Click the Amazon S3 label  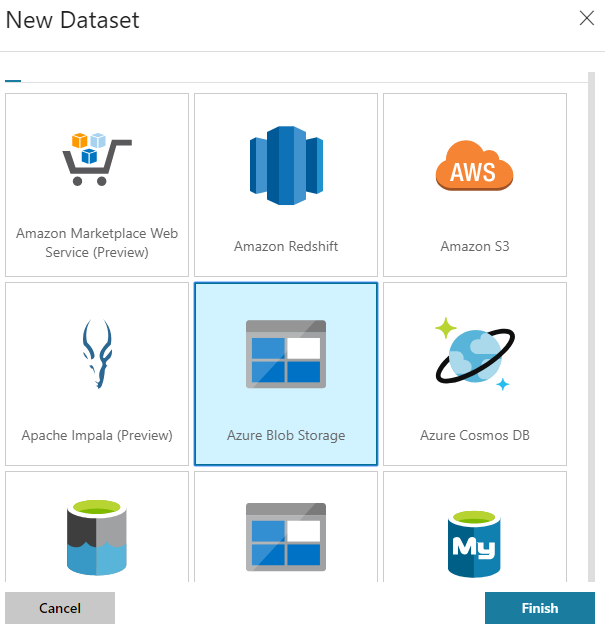(x=475, y=246)
